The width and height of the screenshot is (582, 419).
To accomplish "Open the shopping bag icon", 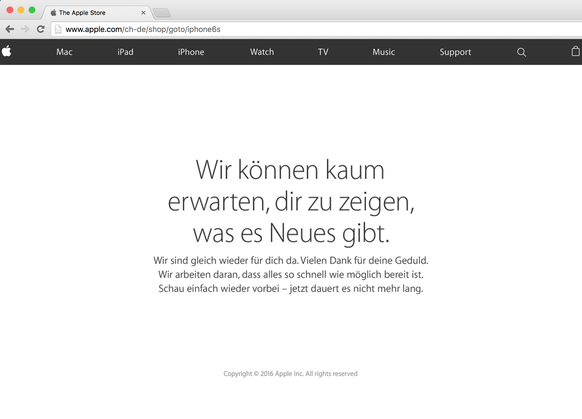I will tap(575, 51).
